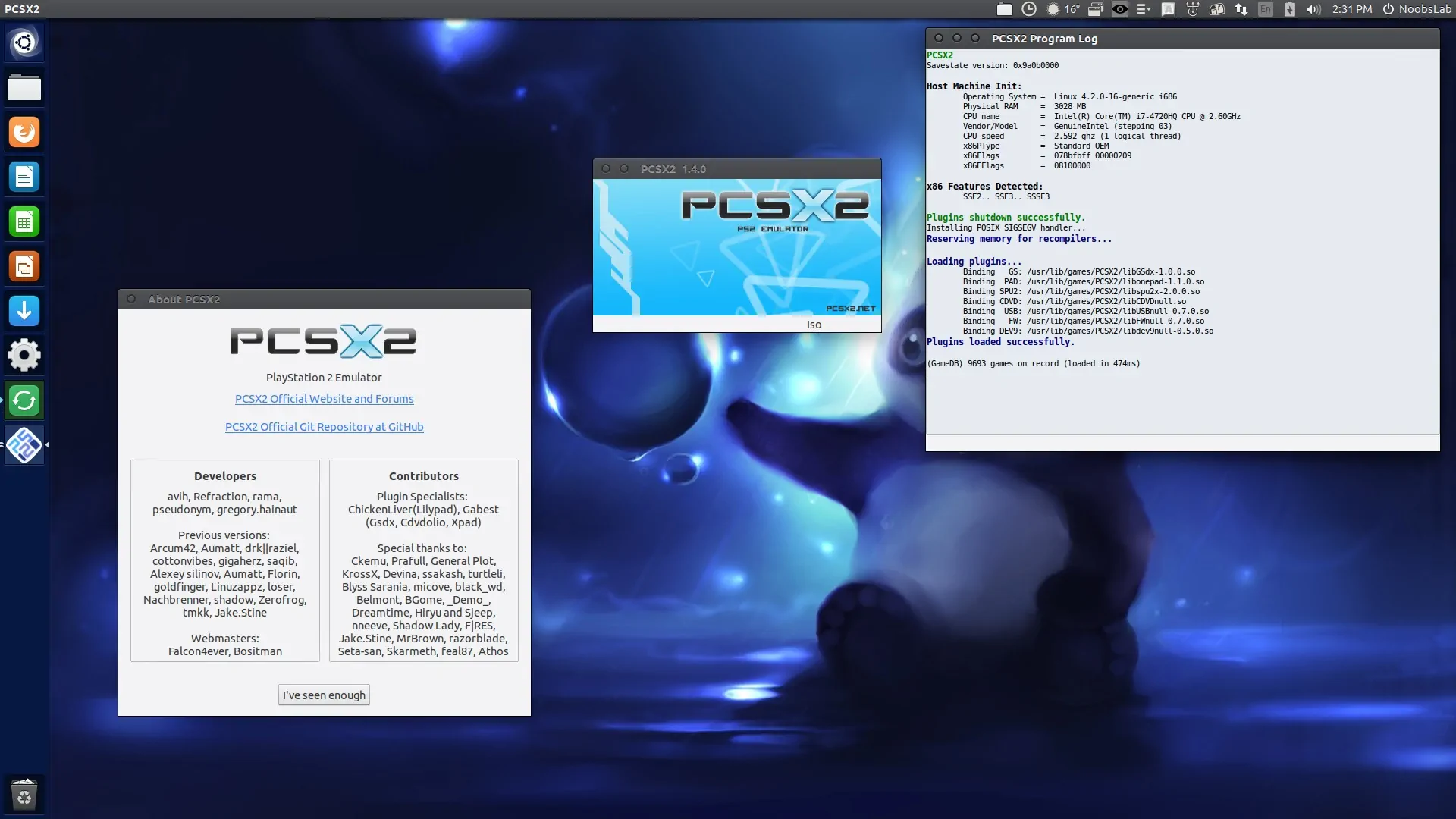This screenshot has height=819, width=1456.
Task: Click the PCSX2 splash banner in main window
Action: coord(737,247)
